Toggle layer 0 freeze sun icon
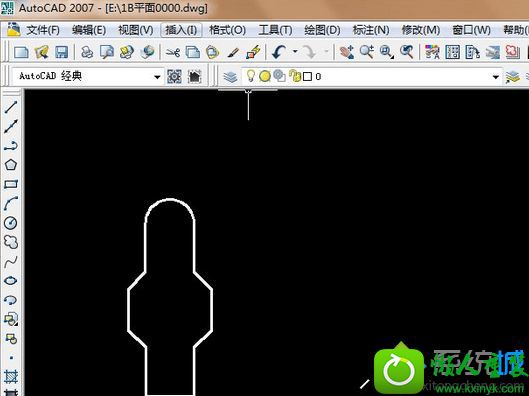This screenshot has height=396, width=529. pos(265,76)
